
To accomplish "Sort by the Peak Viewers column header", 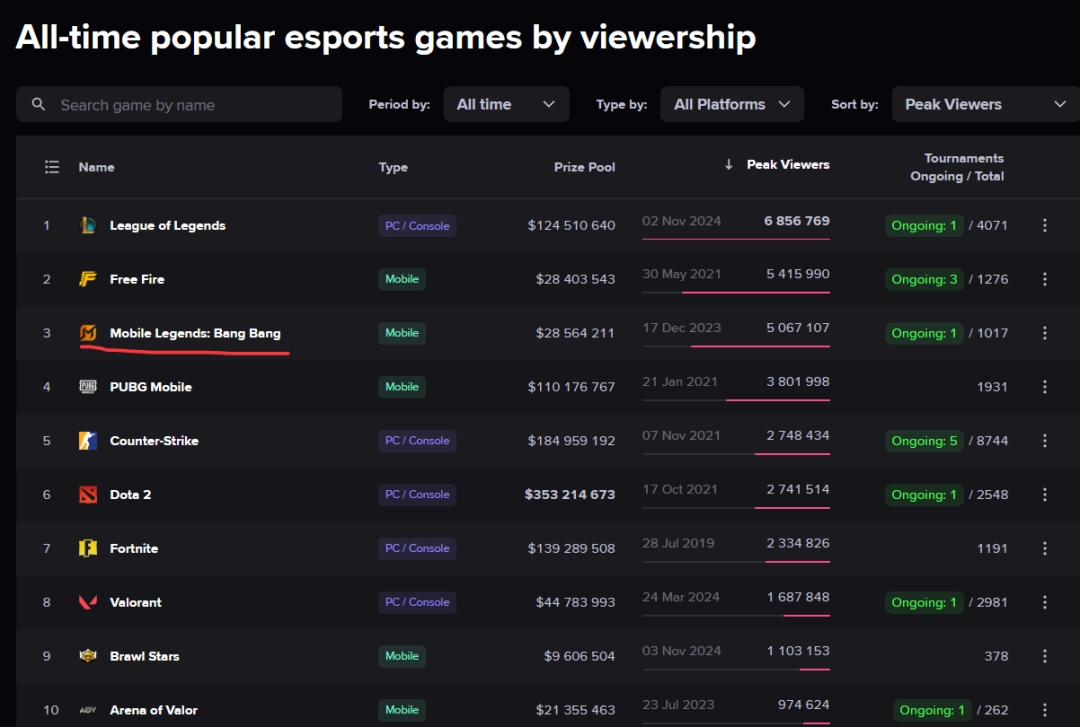I will [787, 165].
